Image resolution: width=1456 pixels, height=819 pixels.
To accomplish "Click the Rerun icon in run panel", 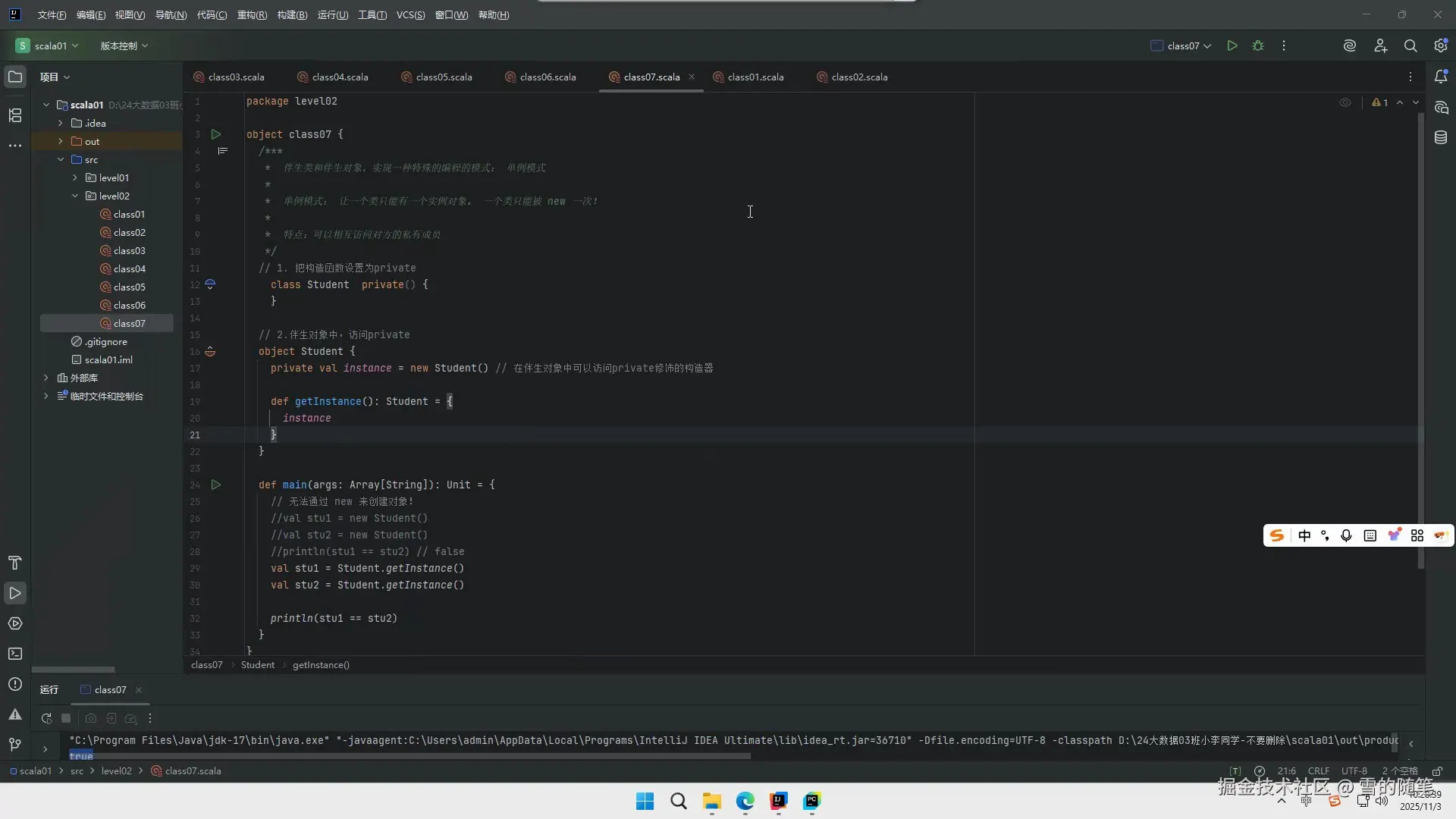I will (46, 718).
